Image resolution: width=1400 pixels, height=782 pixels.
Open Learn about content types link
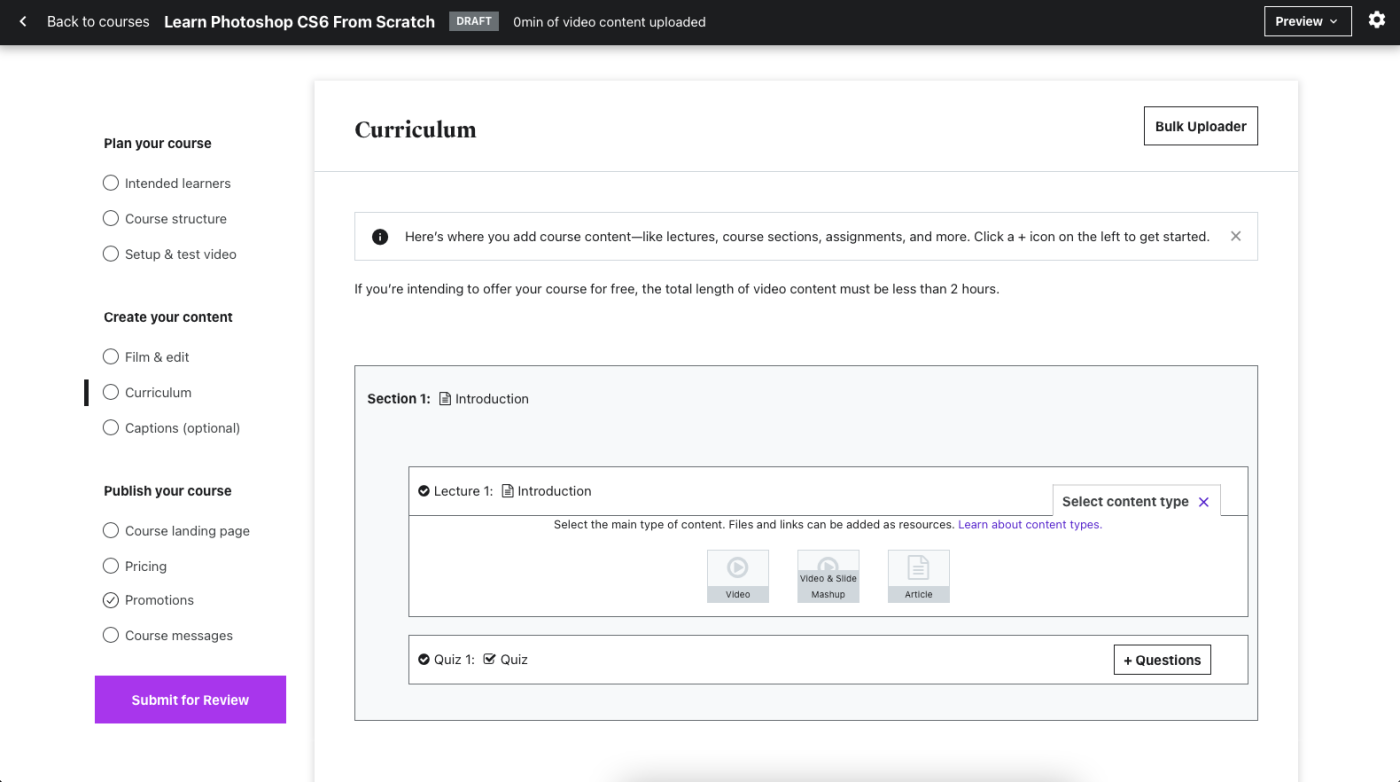pyautogui.click(x=1029, y=524)
